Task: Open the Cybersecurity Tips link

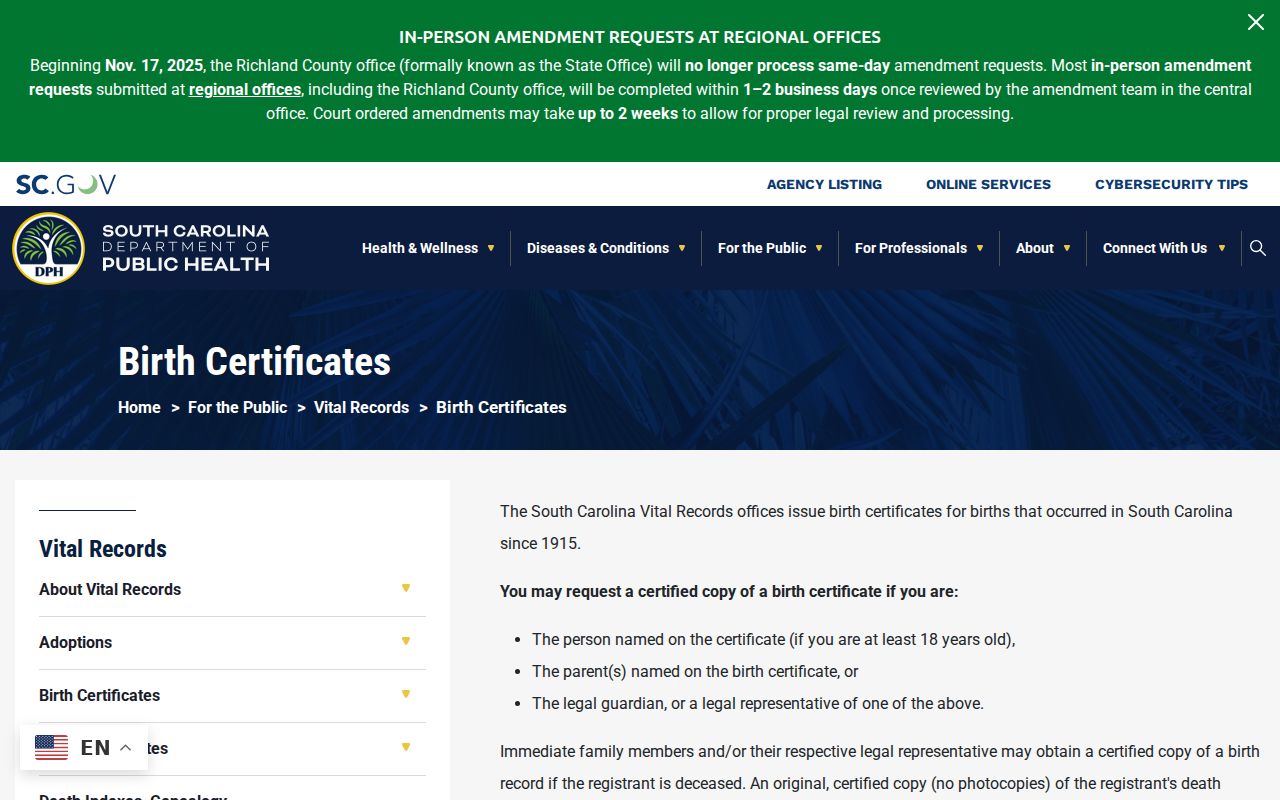Action: click(1171, 184)
